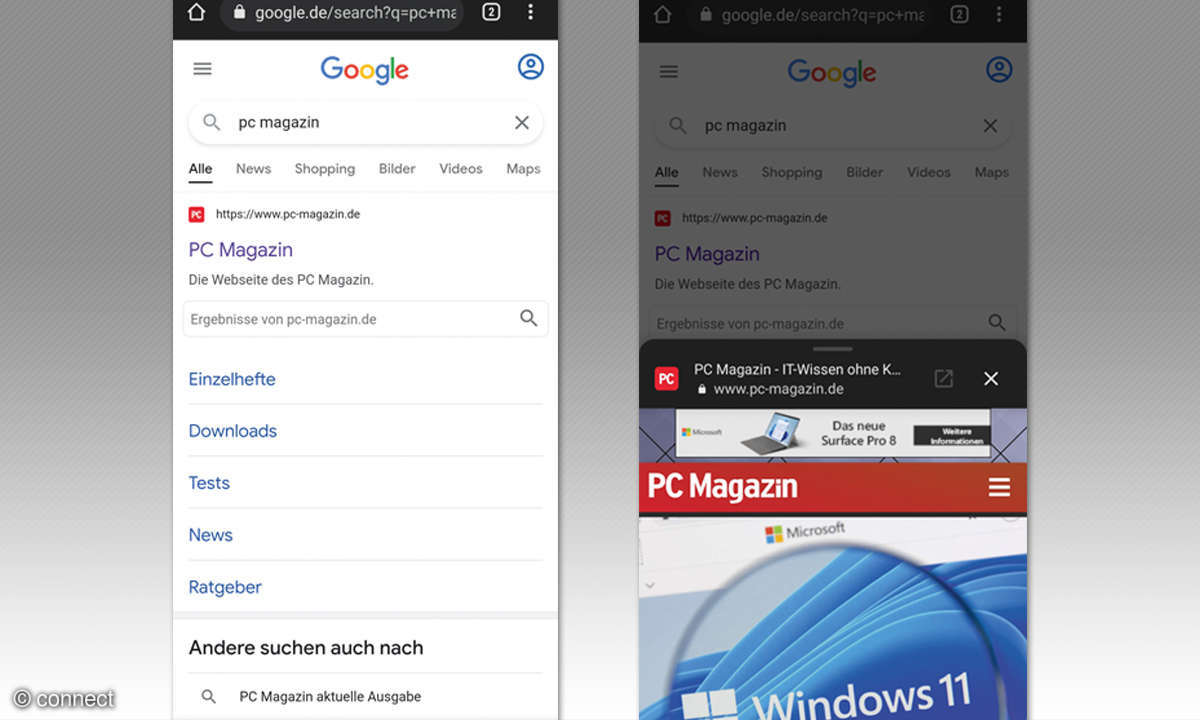The height and width of the screenshot is (720, 1200).
Task: Click the Google logo in left phone
Action: 365,70
